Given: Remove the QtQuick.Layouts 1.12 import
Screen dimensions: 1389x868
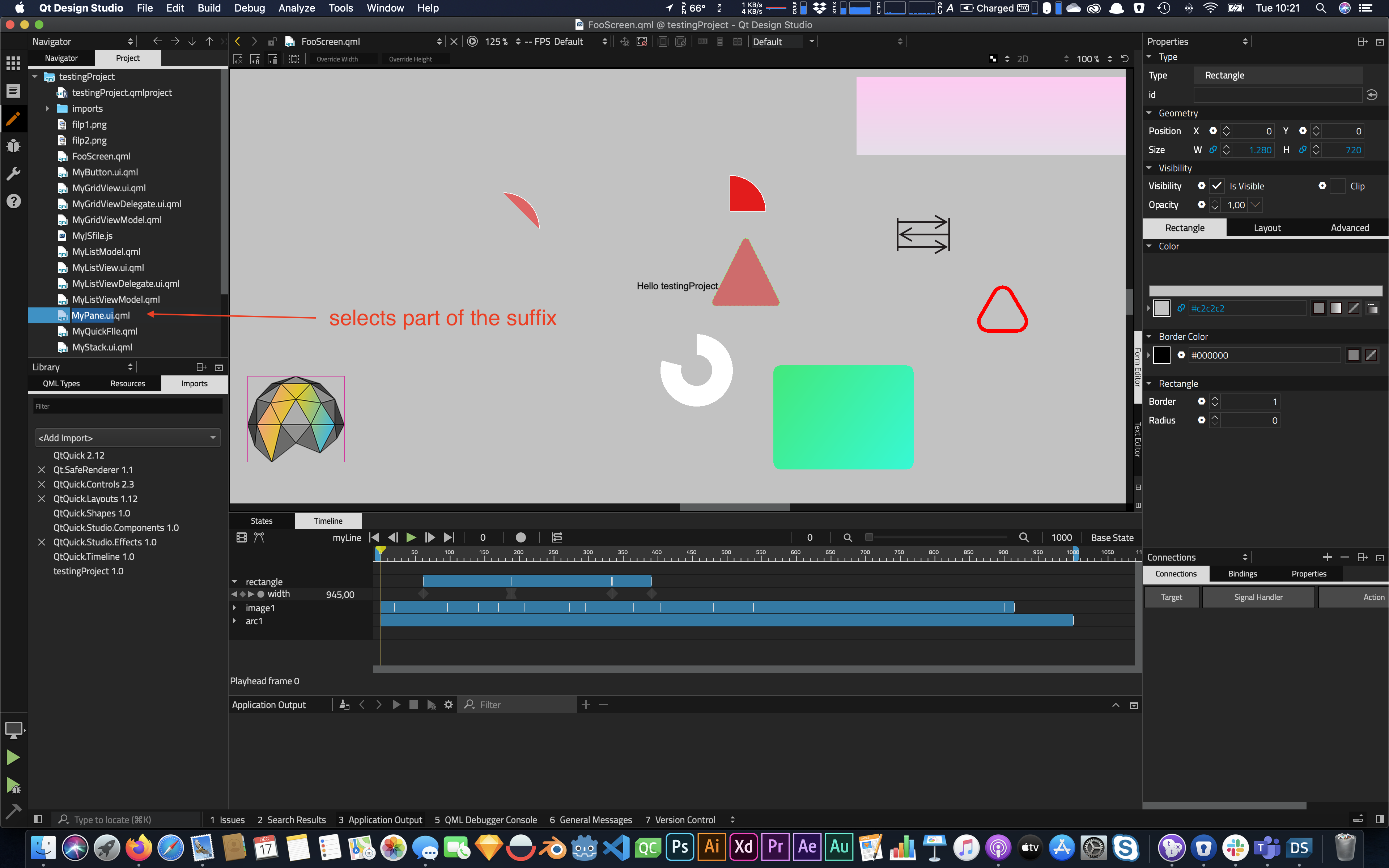Looking at the screenshot, I should (x=41, y=499).
